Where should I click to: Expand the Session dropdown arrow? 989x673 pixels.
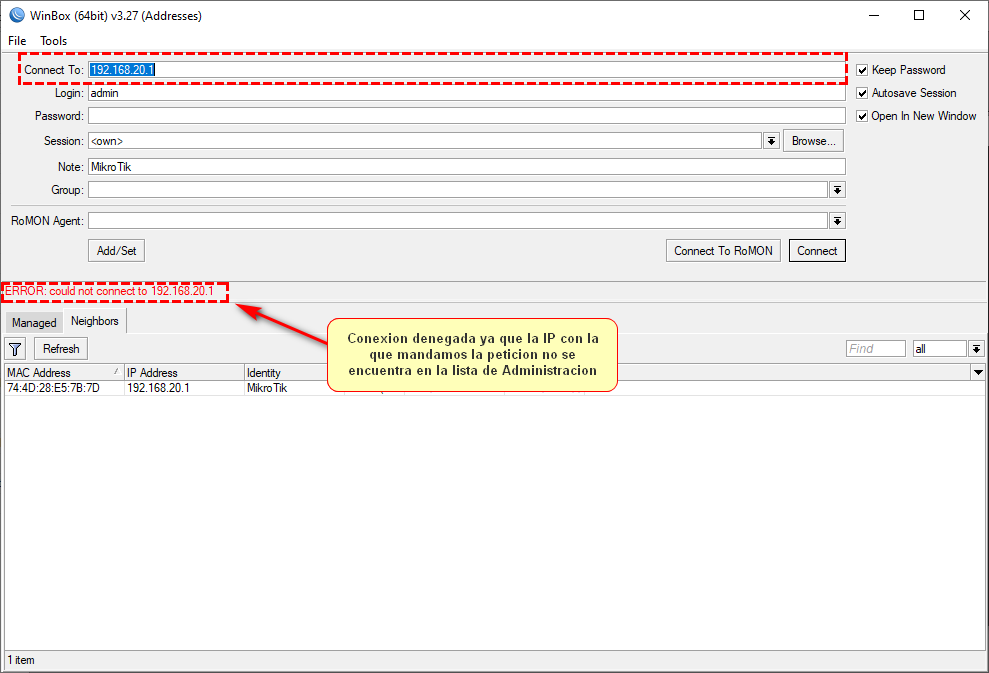click(x=771, y=141)
